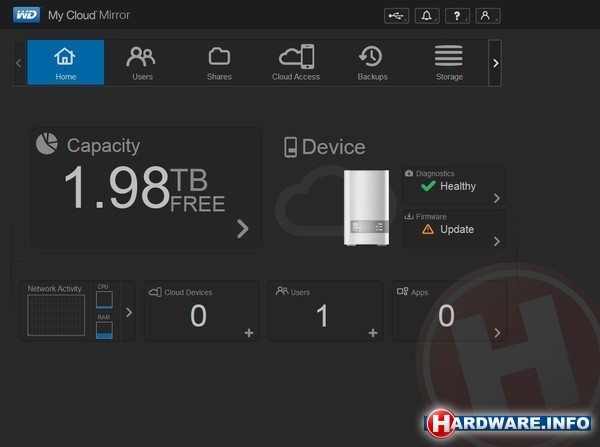600x447 pixels.
Task: Click the firmware warning triangle icon
Action: coord(428,229)
